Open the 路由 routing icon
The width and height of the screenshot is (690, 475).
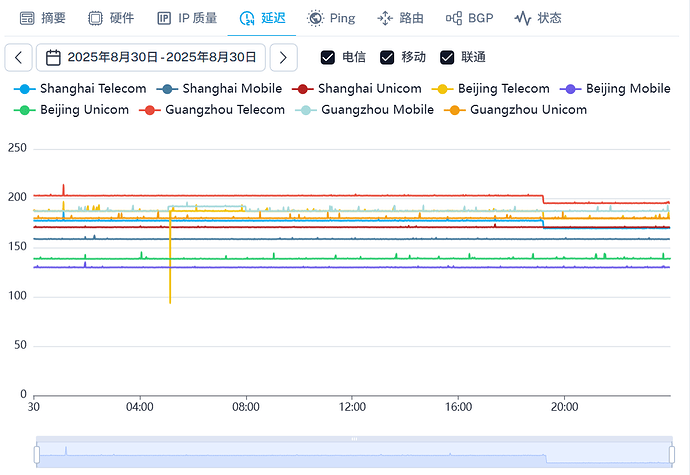385,18
